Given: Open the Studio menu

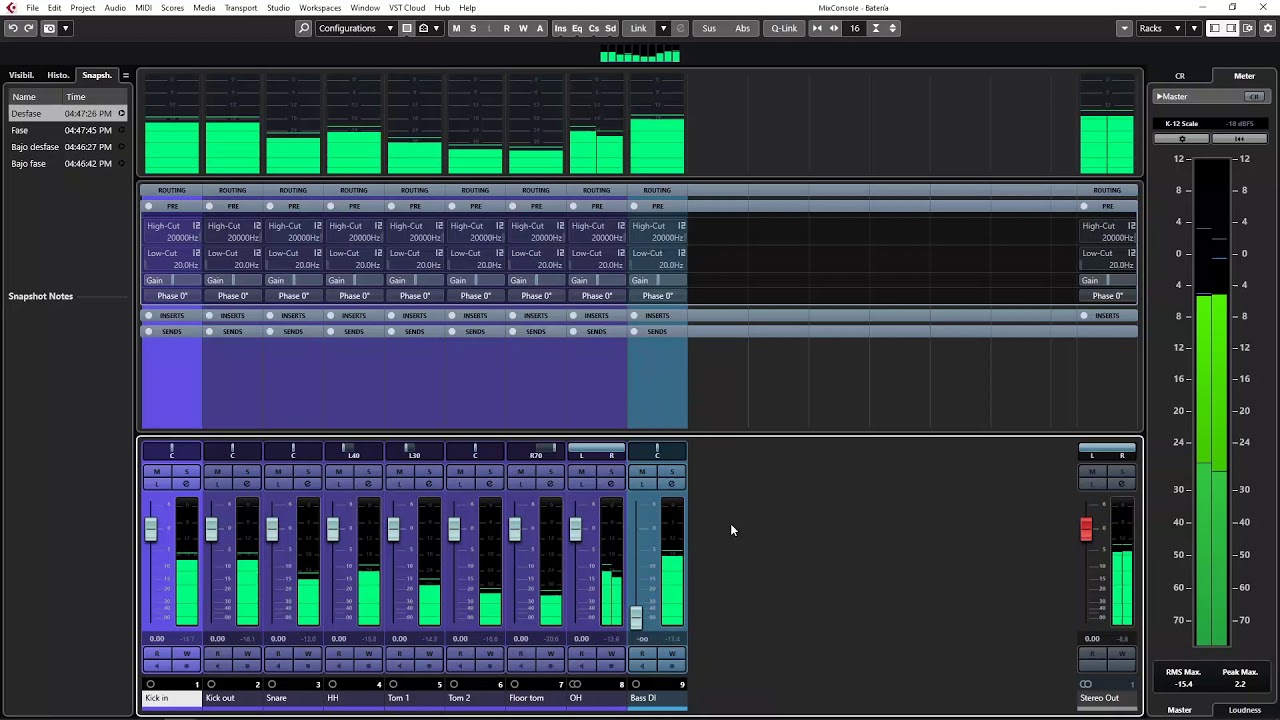Looking at the screenshot, I should coord(278,8).
